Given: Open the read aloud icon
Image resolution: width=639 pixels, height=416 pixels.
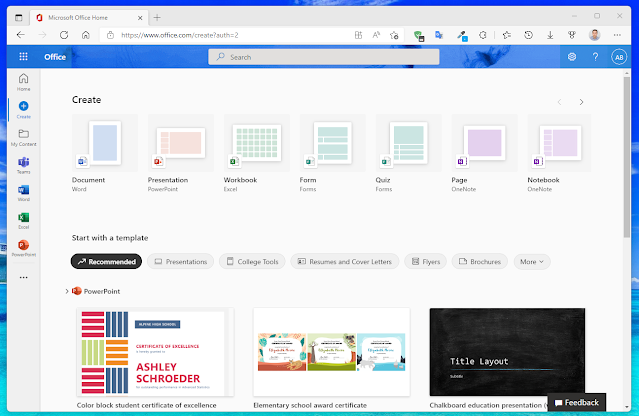Looking at the screenshot, I should point(376,35).
